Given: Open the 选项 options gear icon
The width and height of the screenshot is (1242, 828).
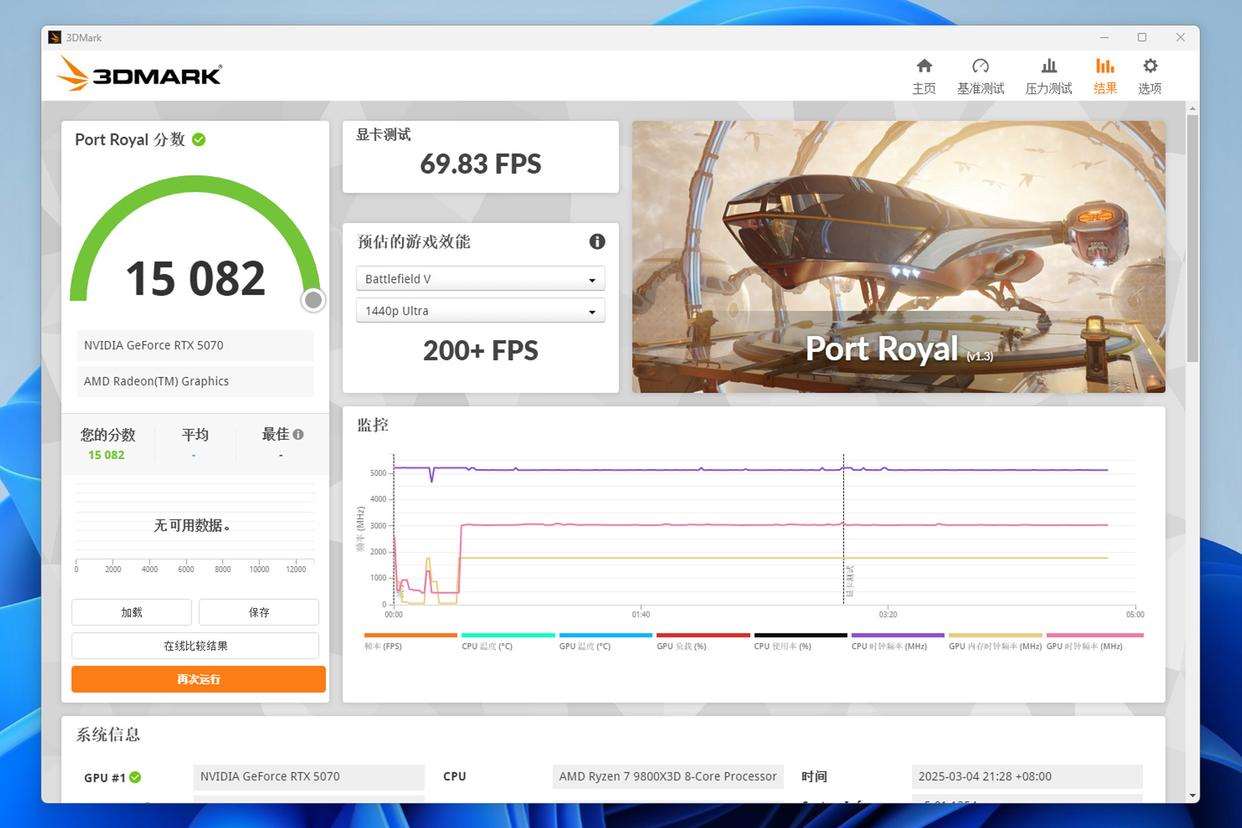Looking at the screenshot, I should (1150, 66).
